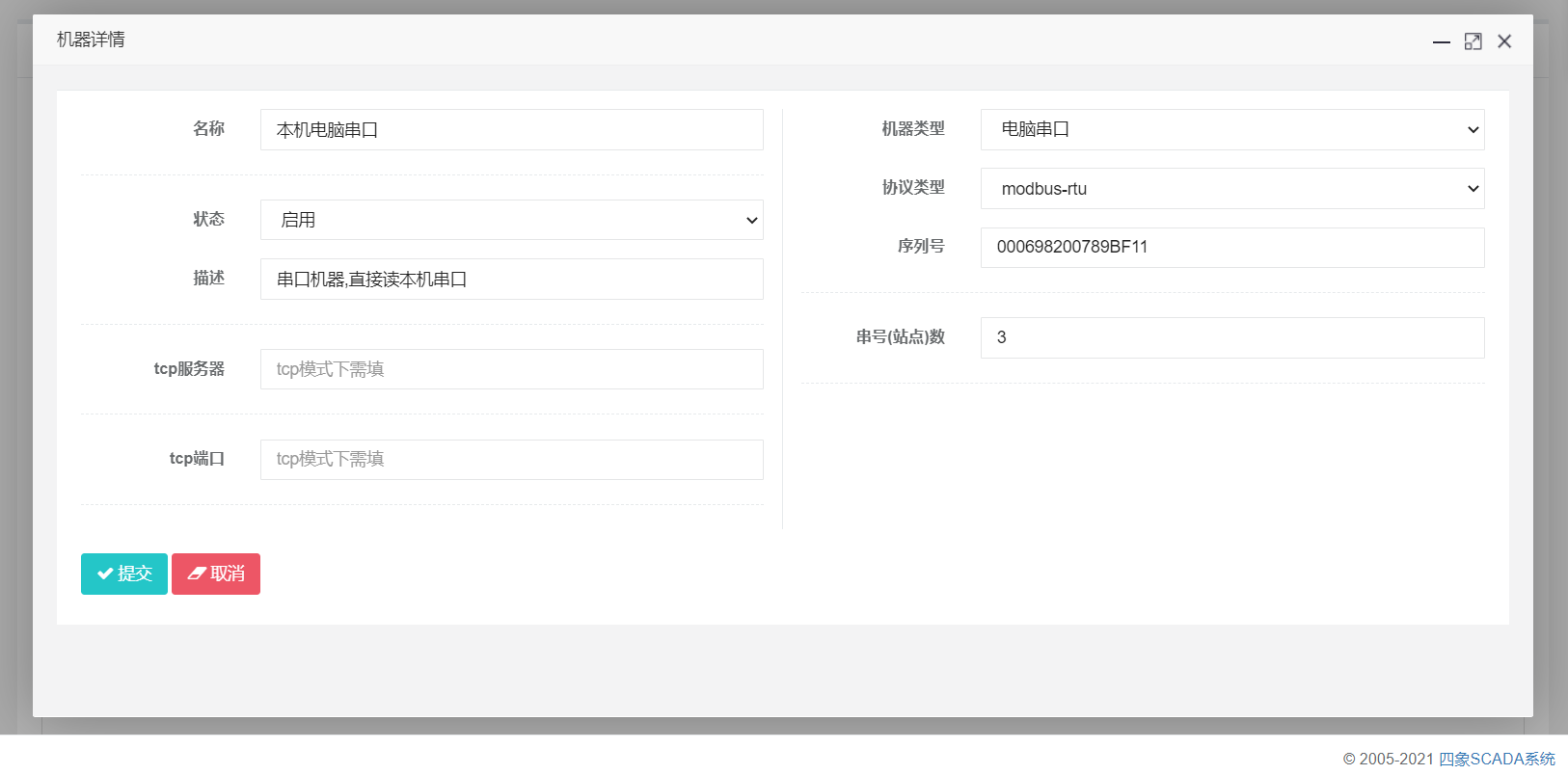Screen dimensions: 1568x775
Task: Select the tcp服务器 input field
Action: [511, 369]
